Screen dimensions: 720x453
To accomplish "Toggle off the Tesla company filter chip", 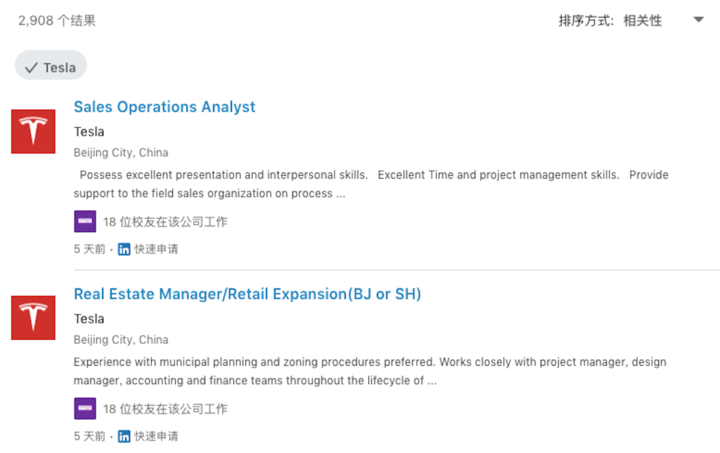I will coord(51,65).
